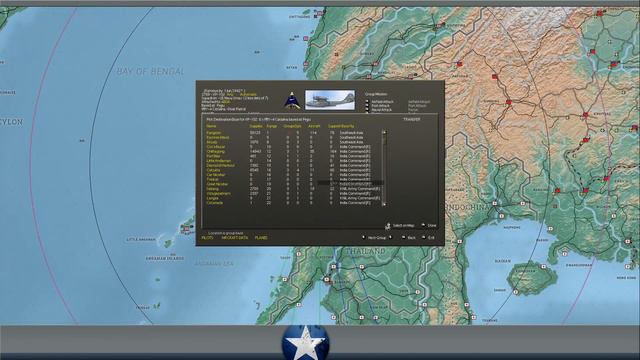Sort by the Supplies column header
This screenshot has height=360, width=640.
click(256, 126)
